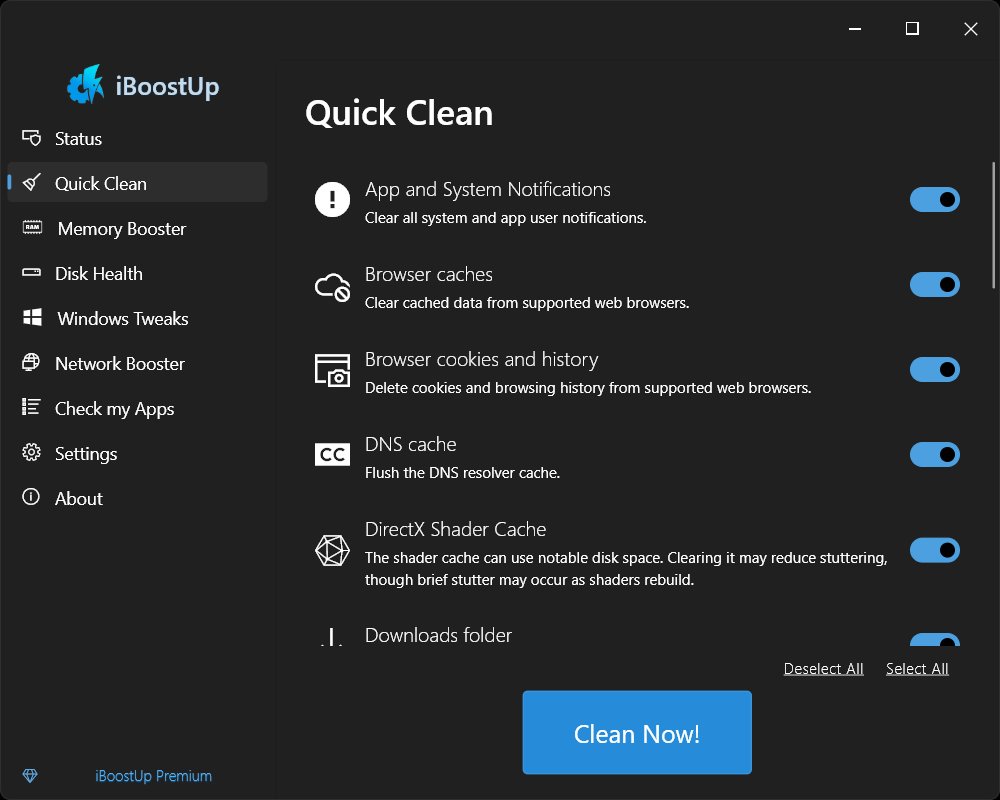This screenshot has width=1000, height=800.
Task: Click the vertical scrollbar thumb
Action: click(x=993, y=225)
